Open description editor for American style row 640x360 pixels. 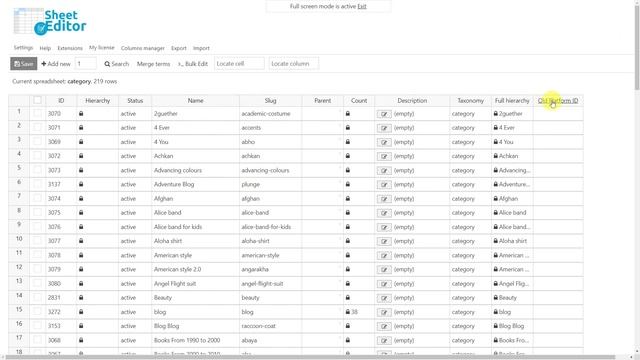coord(384,256)
